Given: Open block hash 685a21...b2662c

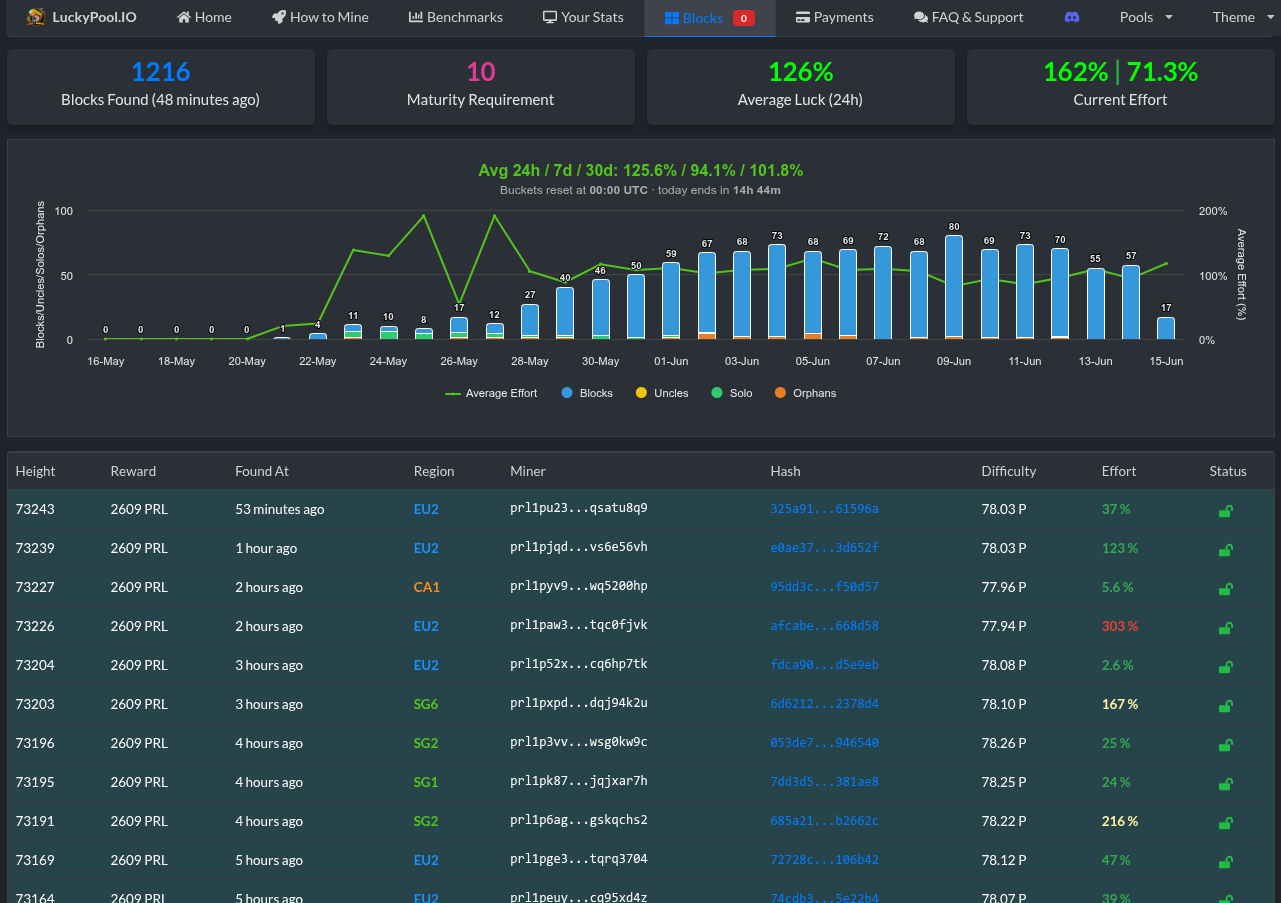Looking at the screenshot, I should pyautogui.click(x=824, y=821).
